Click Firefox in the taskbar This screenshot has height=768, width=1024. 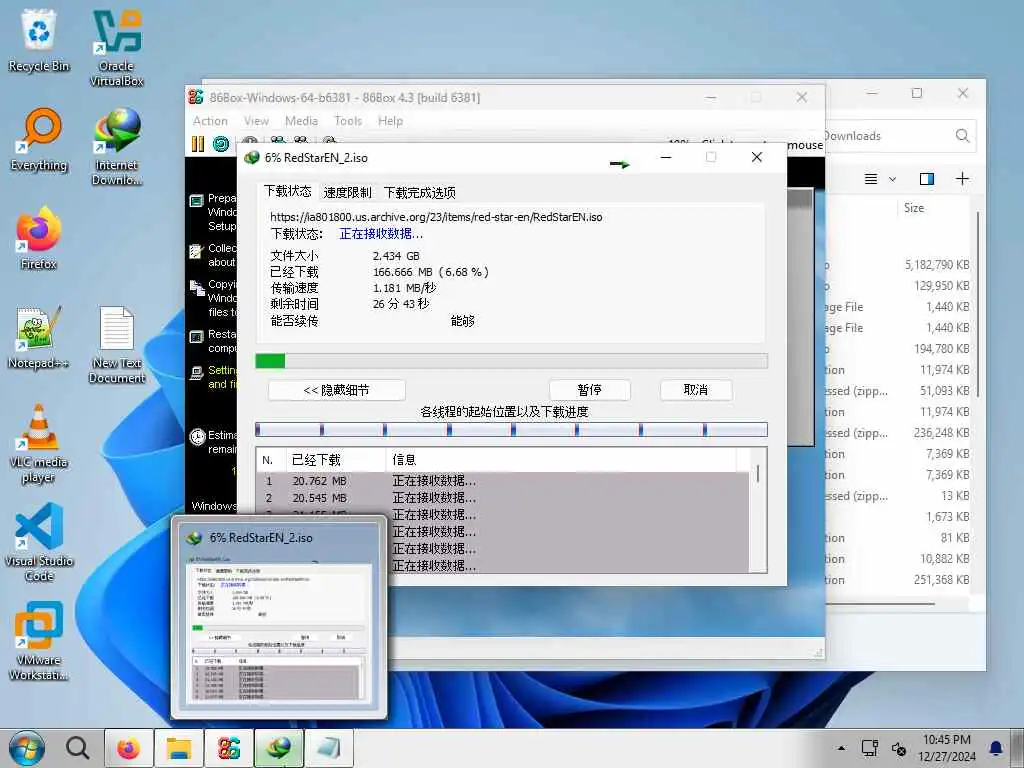click(128, 748)
